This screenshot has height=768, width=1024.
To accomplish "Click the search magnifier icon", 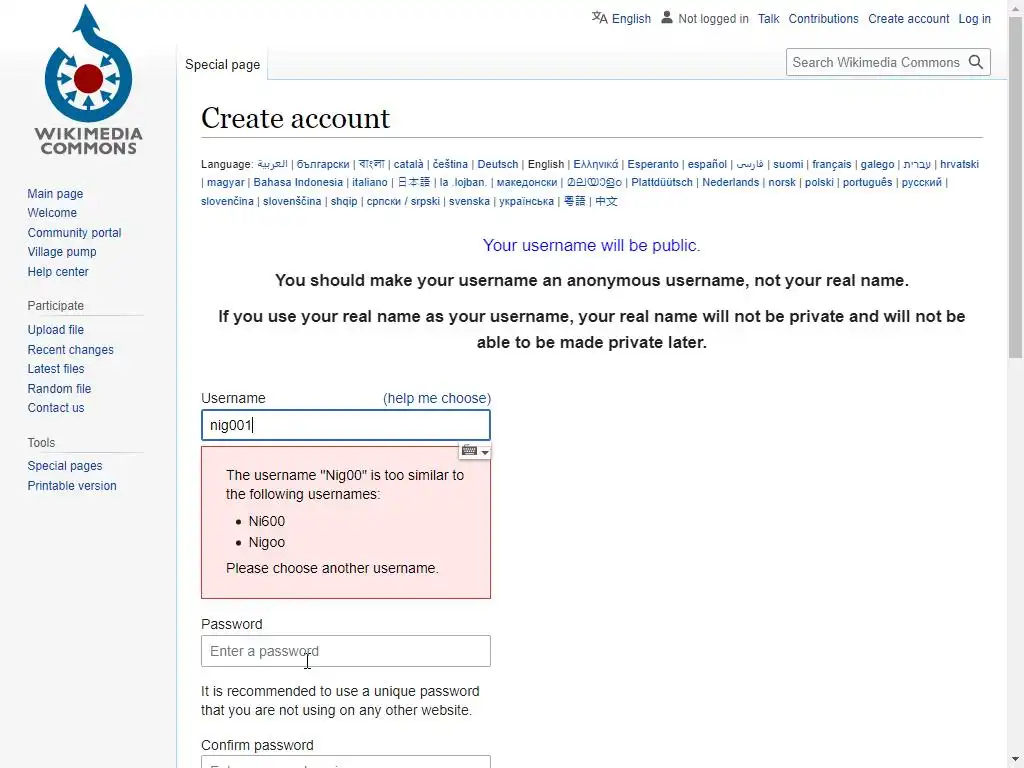I will point(976,62).
